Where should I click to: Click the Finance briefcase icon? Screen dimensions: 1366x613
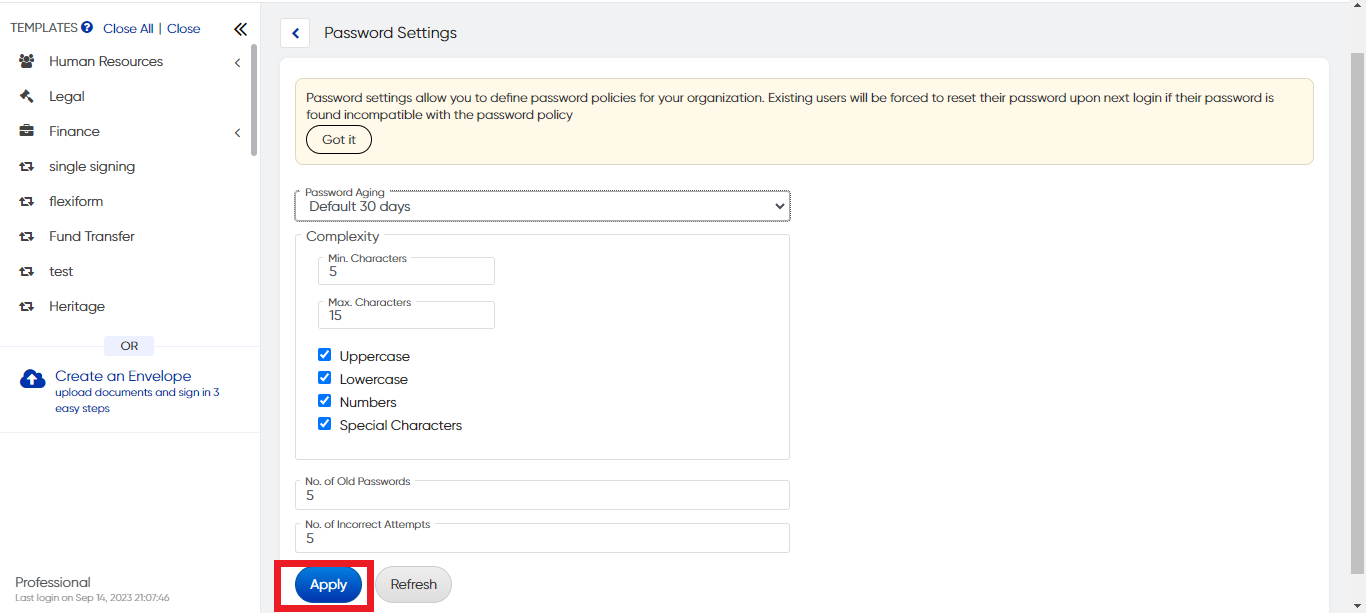click(x=27, y=132)
